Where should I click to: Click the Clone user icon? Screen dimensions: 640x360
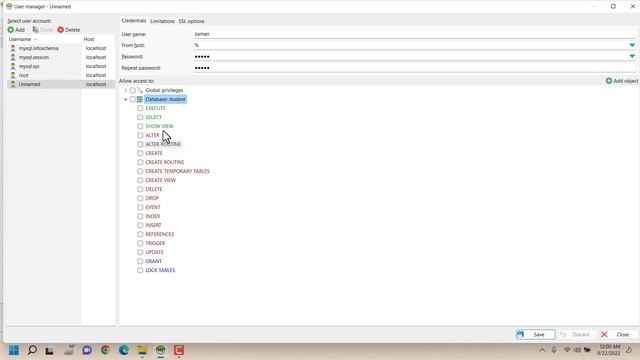(36, 30)
